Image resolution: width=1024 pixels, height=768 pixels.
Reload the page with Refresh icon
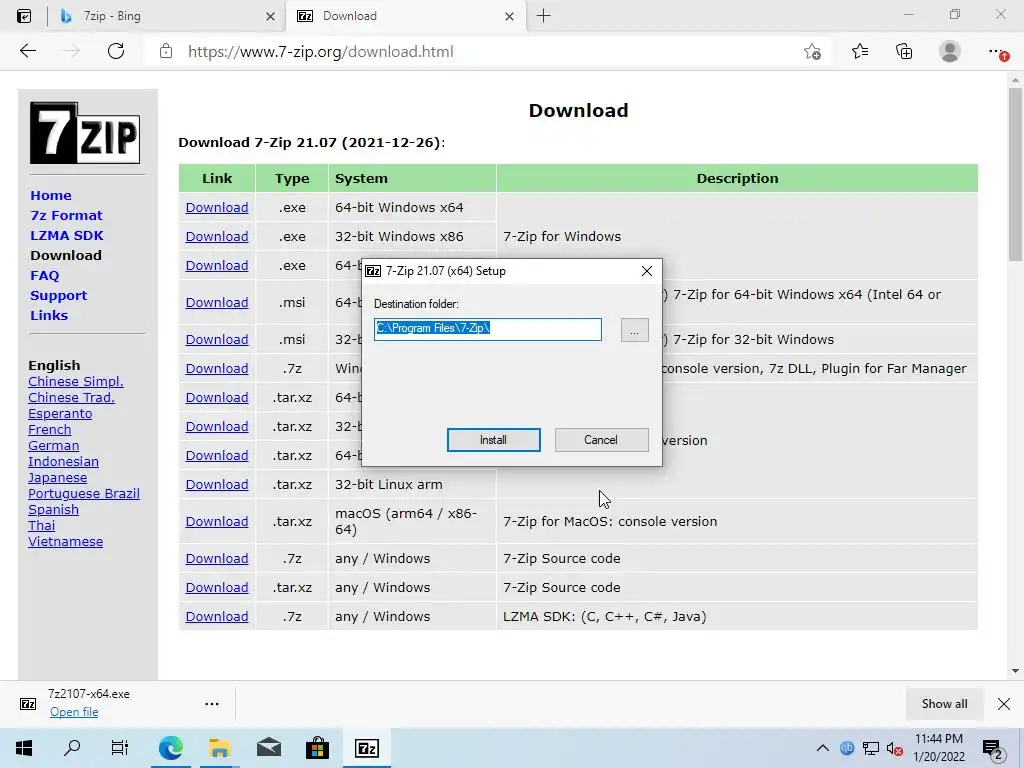coord(116,51)
